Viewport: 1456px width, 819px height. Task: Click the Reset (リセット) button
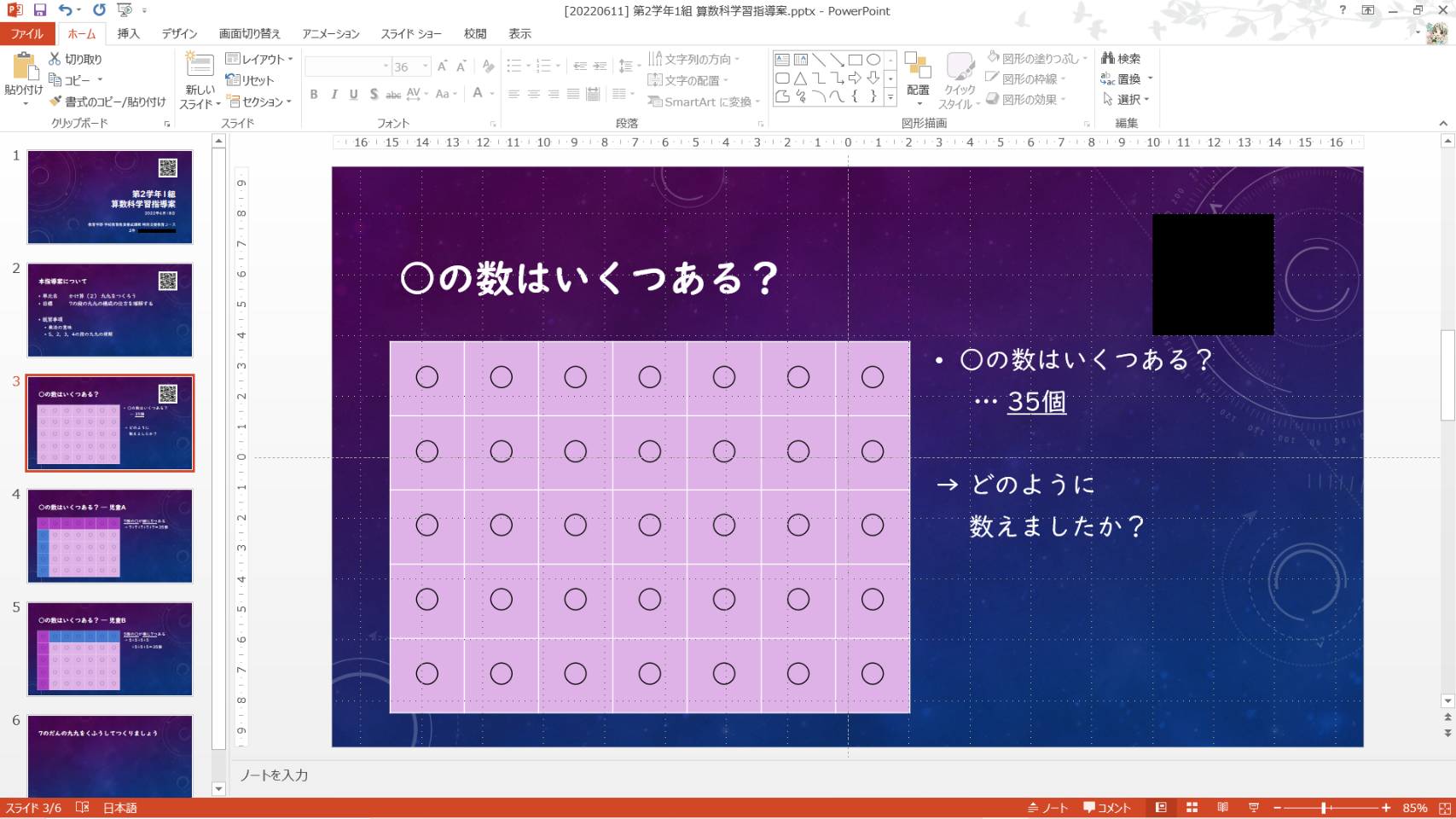click(x=250, y=80)
